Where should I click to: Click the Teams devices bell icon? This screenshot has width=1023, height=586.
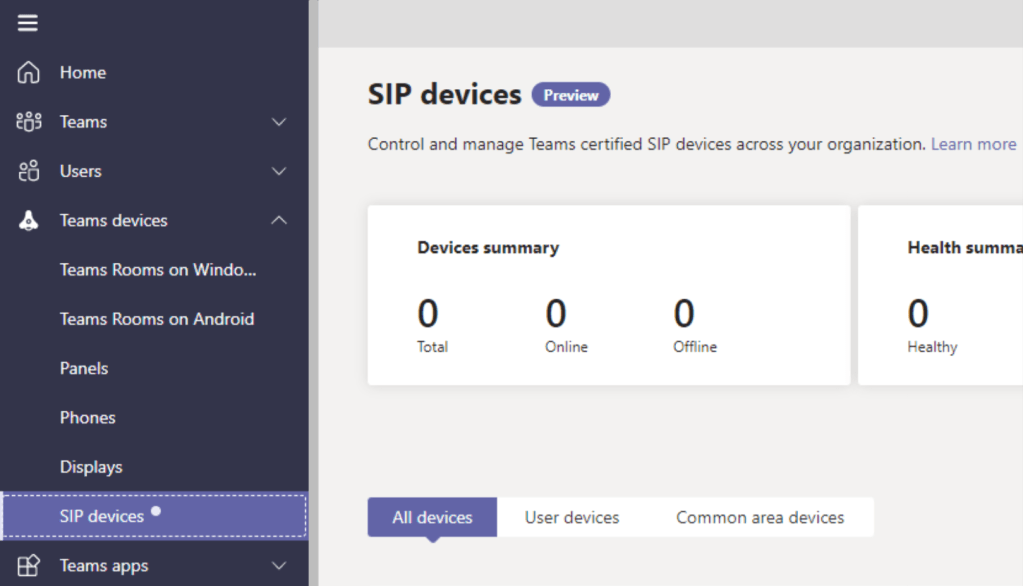pyautogui.click(x=29, y=221)
